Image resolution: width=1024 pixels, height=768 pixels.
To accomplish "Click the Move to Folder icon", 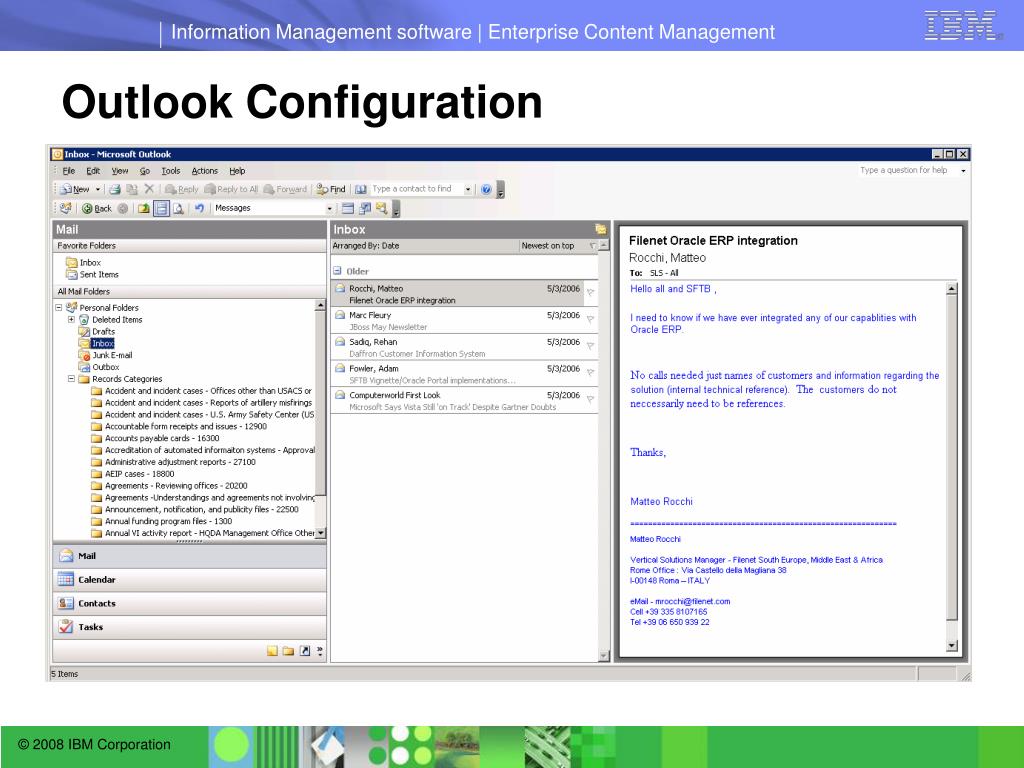I will pyautogui.click(x=132, y=189).
